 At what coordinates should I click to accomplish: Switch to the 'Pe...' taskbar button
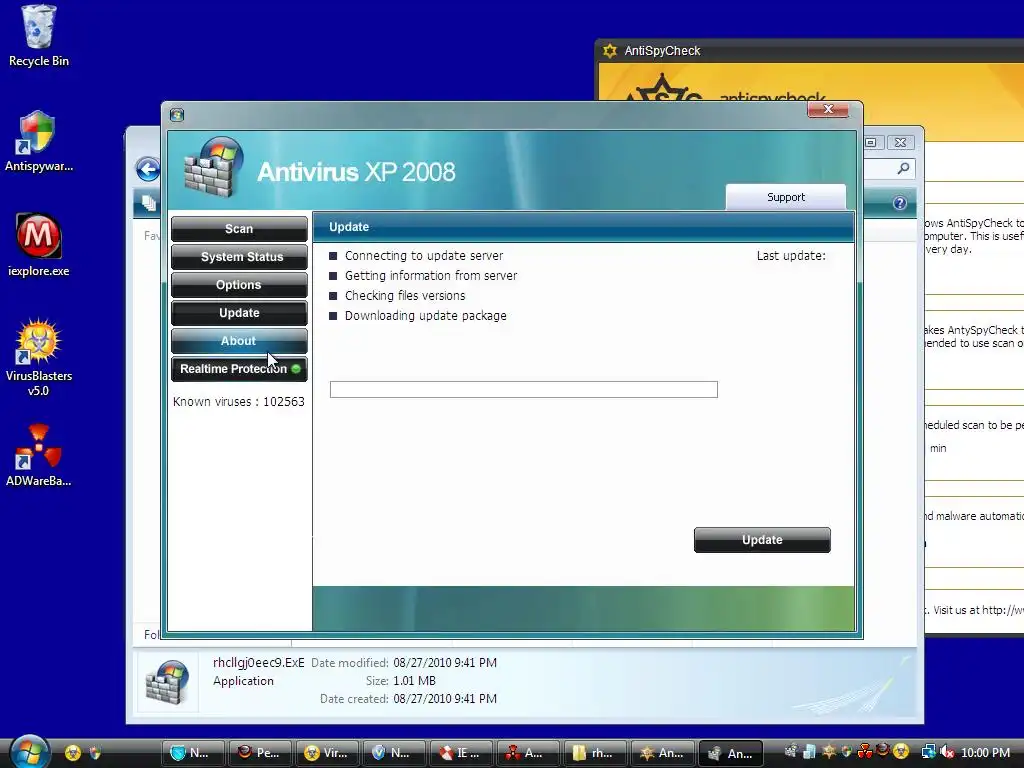click(x=261, y=753)
